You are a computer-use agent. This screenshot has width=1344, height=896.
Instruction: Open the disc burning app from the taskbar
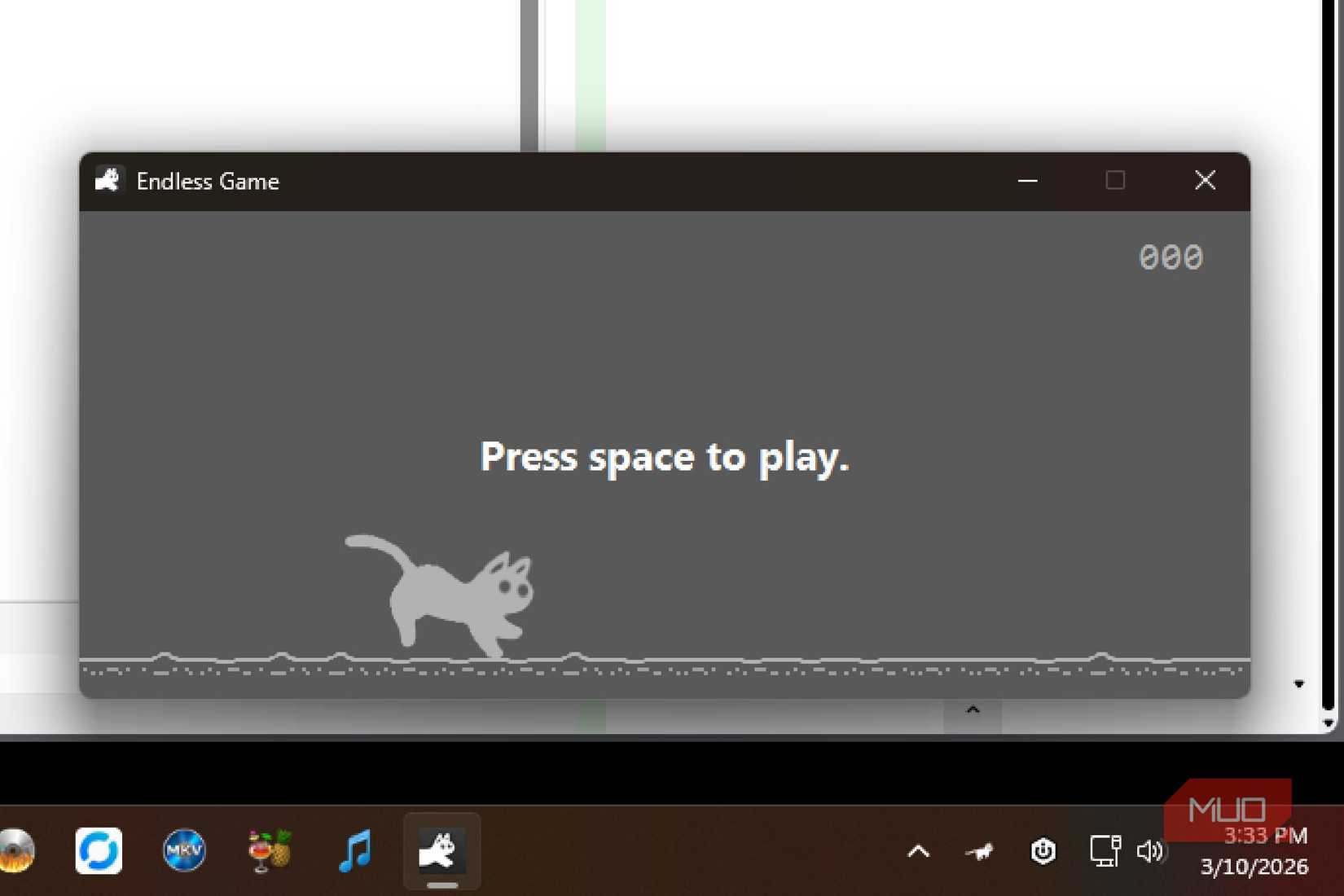click(16, 851)
